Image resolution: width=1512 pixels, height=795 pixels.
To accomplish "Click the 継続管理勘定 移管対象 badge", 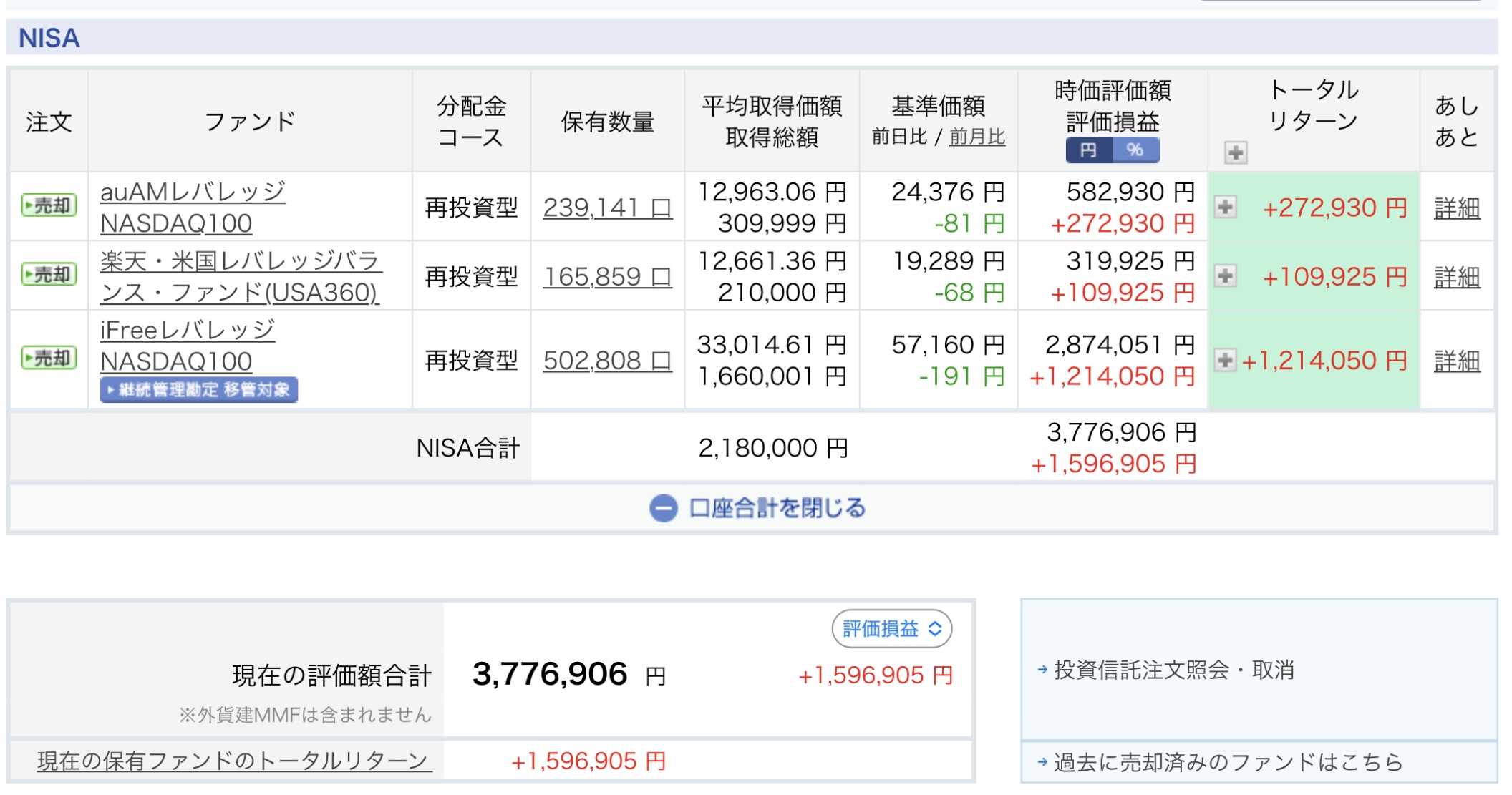I will coord(198,390).
